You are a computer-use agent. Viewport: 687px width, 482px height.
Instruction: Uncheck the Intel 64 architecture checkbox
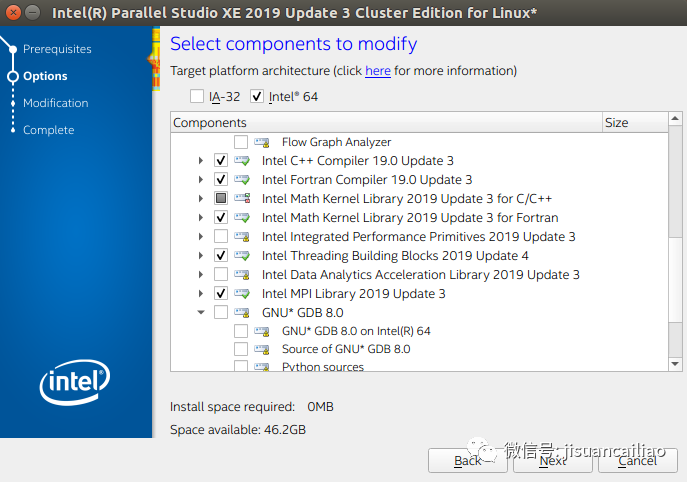point(257,96)
